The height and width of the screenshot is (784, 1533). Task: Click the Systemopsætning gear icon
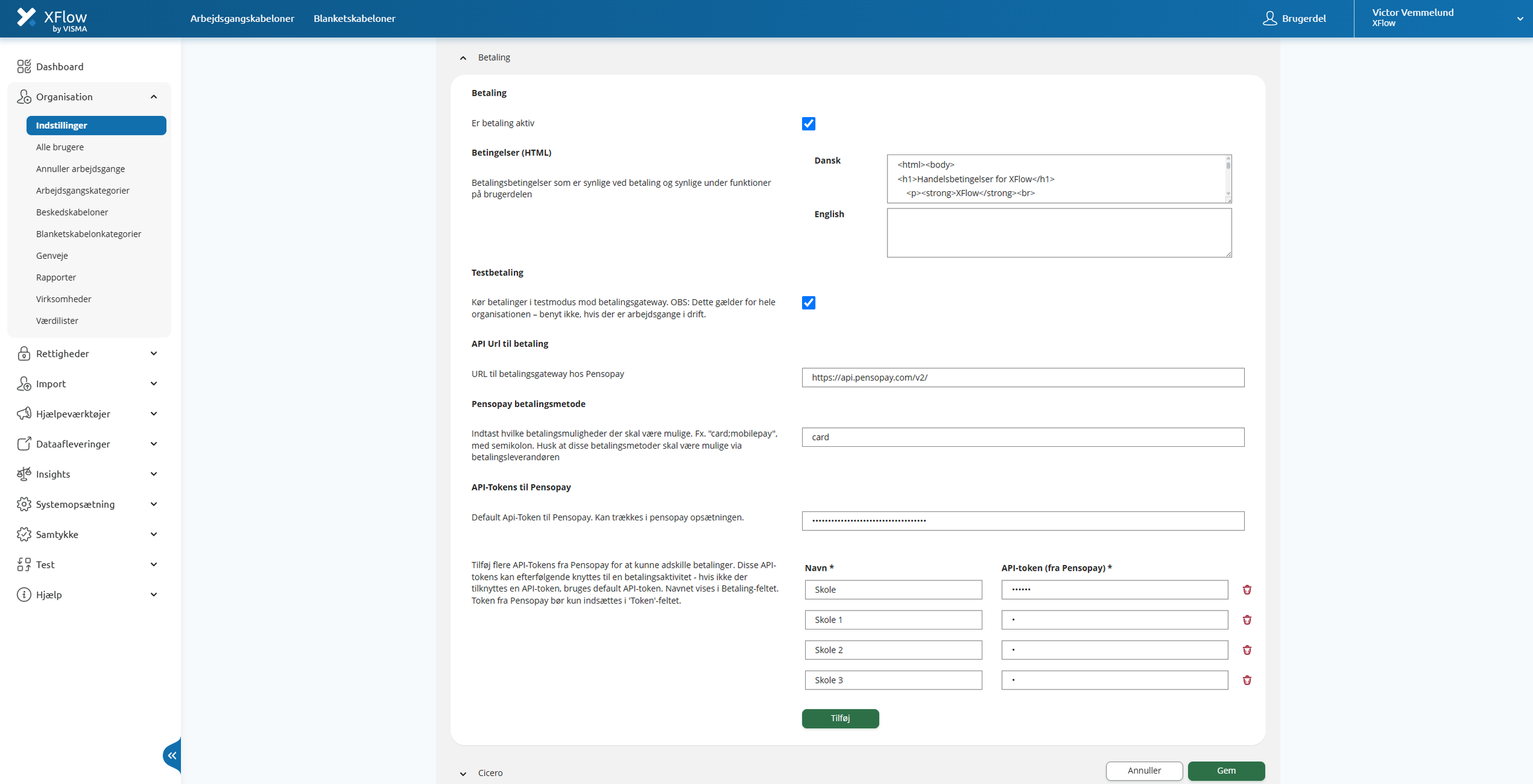click(24, 504)
